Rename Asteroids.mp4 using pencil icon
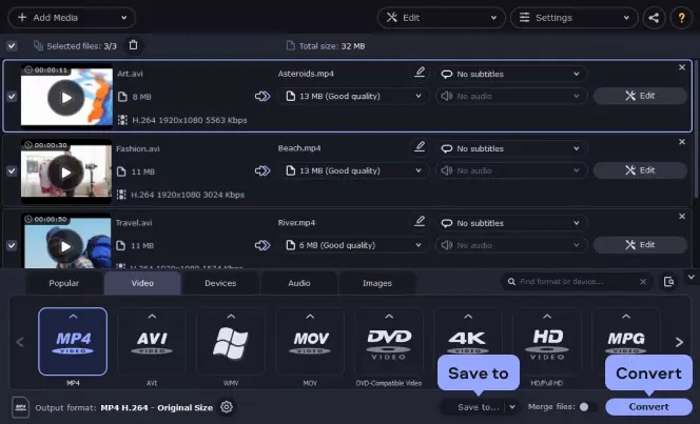This screenshot has height=424, width=700. point(420,73)
